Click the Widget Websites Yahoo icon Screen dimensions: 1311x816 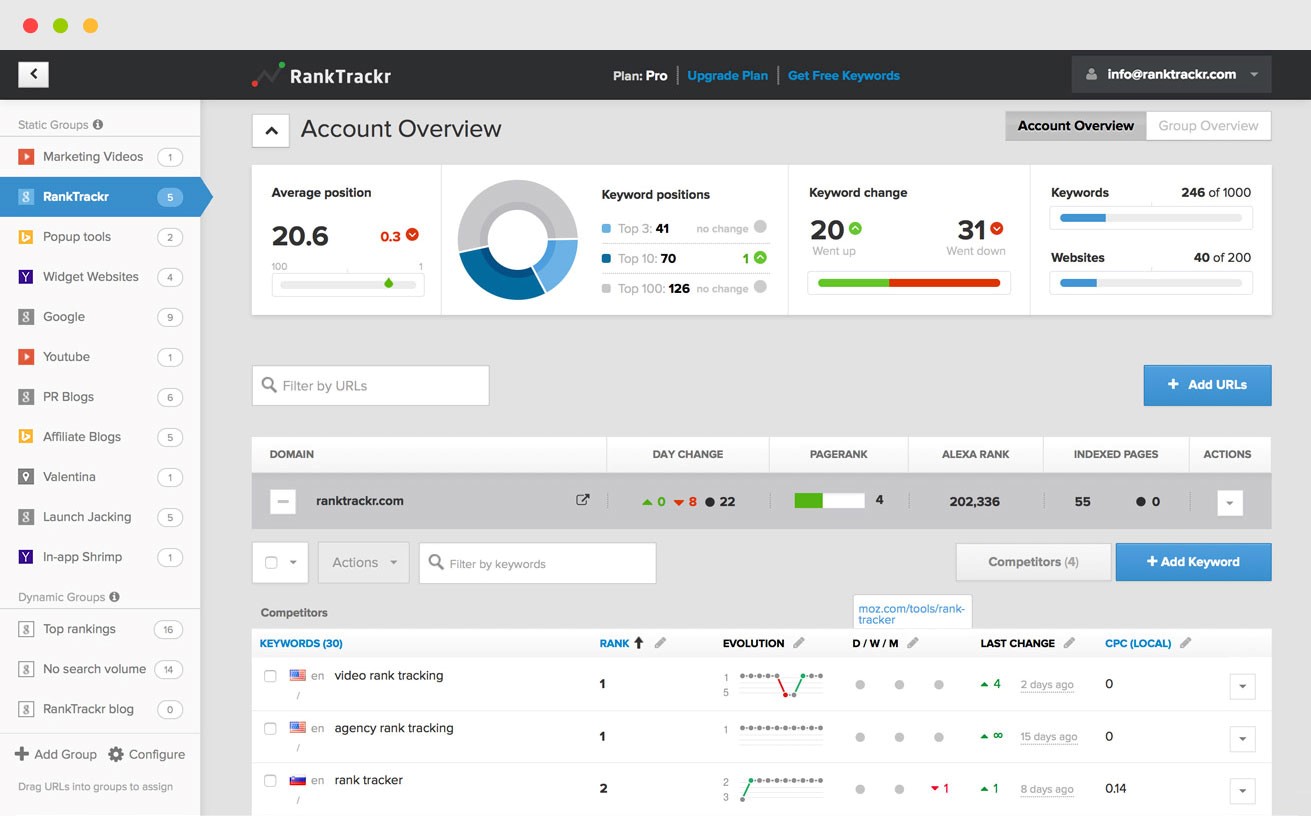pos(26,277)
